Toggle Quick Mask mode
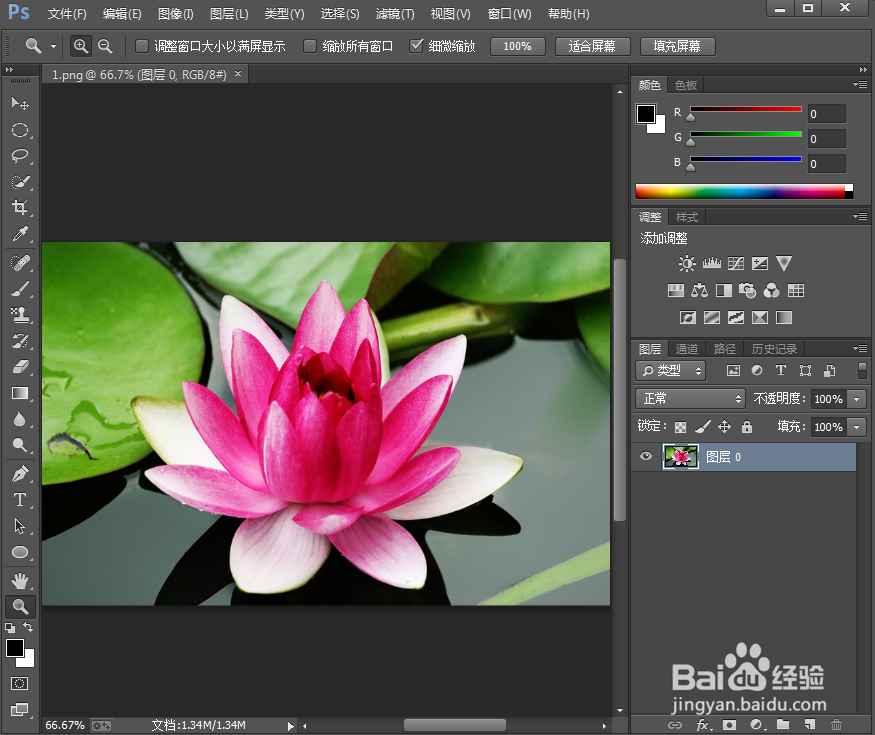The image size is (875, 735). 20,684
